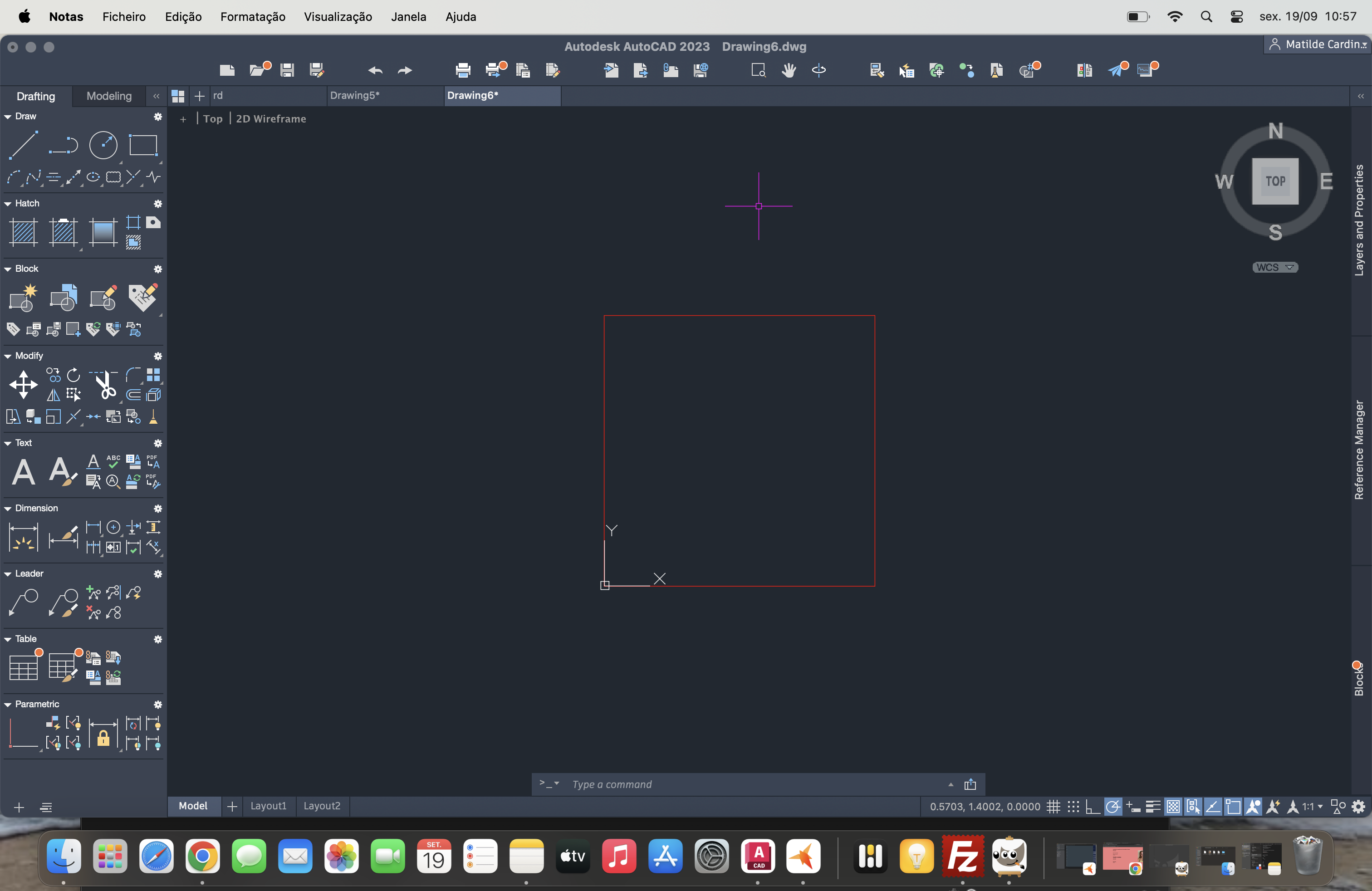Choose the Move tool in Modify panel
The height and width of the screenshot is (891, 1372).
[23, 384]
